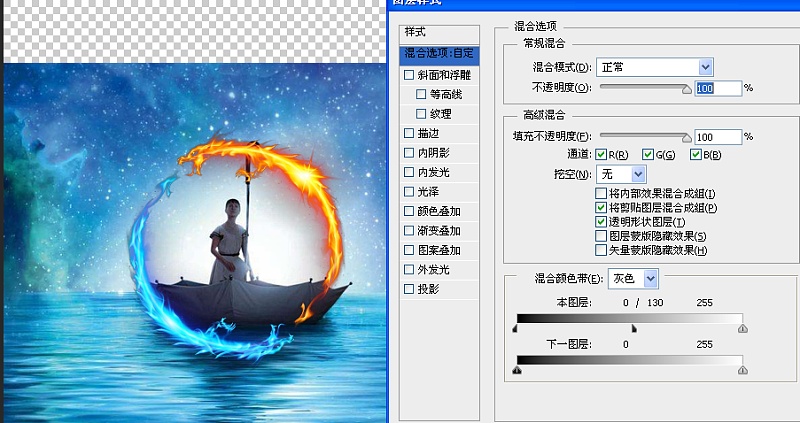Select the 混合选项:自定 entry
This screenshot has width=800, height=423.
(x=439, y=54)
